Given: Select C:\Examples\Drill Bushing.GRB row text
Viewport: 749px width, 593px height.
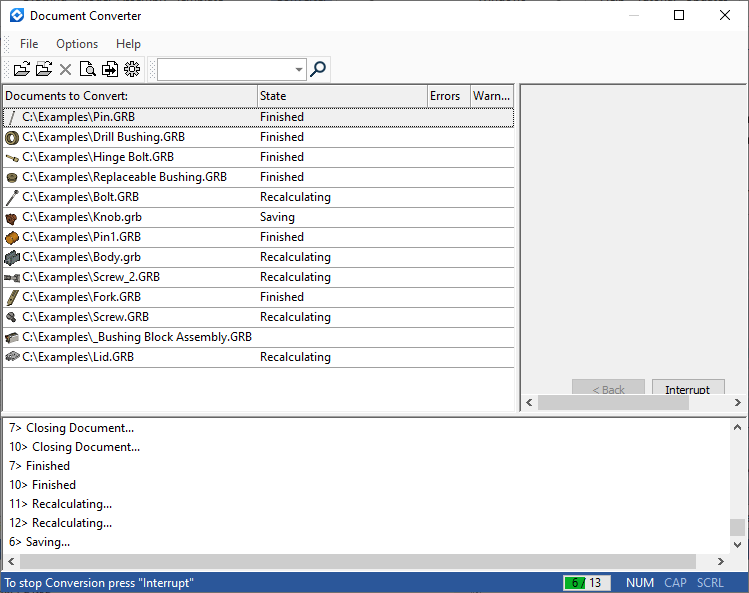Looking at the screenshot, I should pyautogui.click(x=103, y=137).
